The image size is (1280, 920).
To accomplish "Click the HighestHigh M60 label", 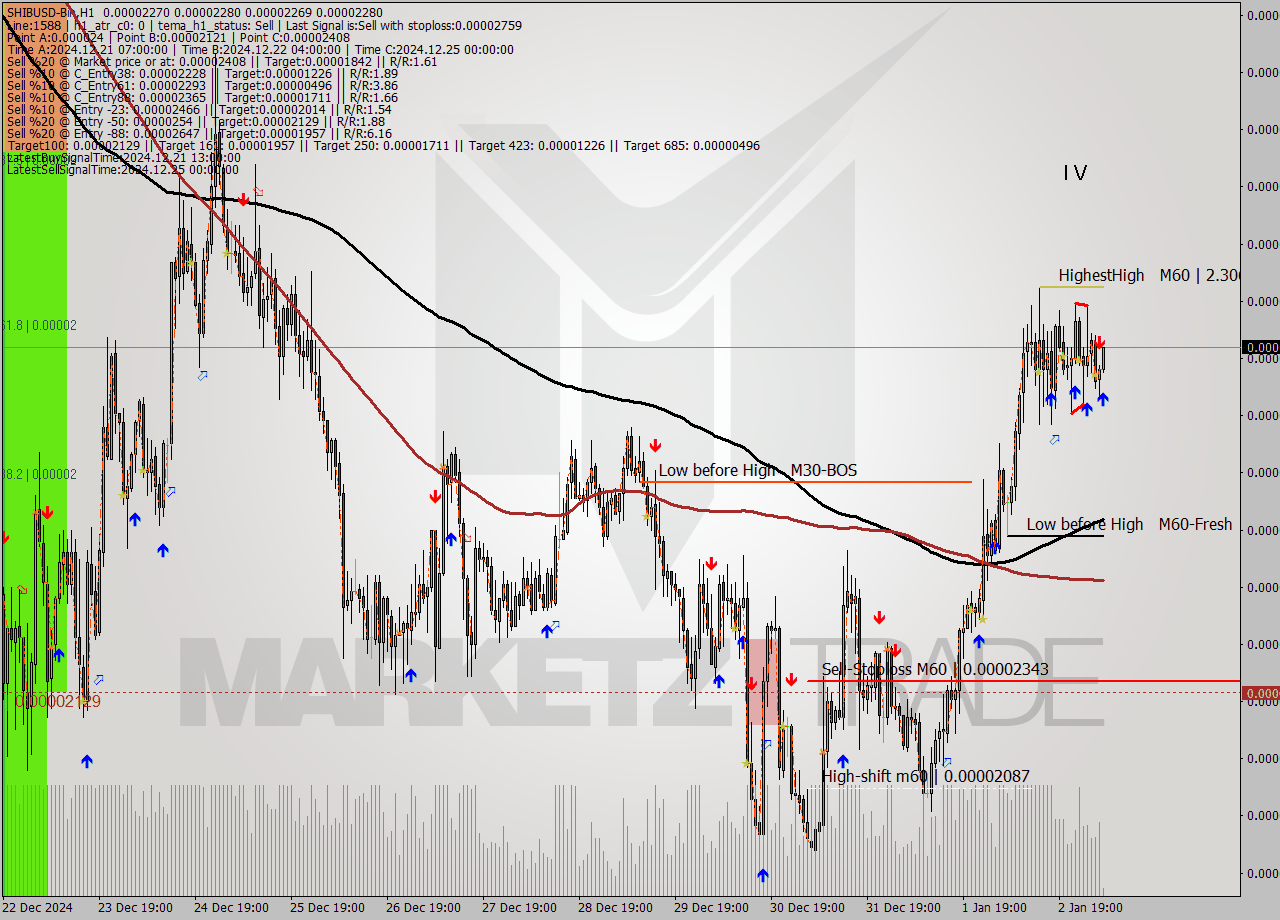I will pyautogui.click(x=1148, y=275).
